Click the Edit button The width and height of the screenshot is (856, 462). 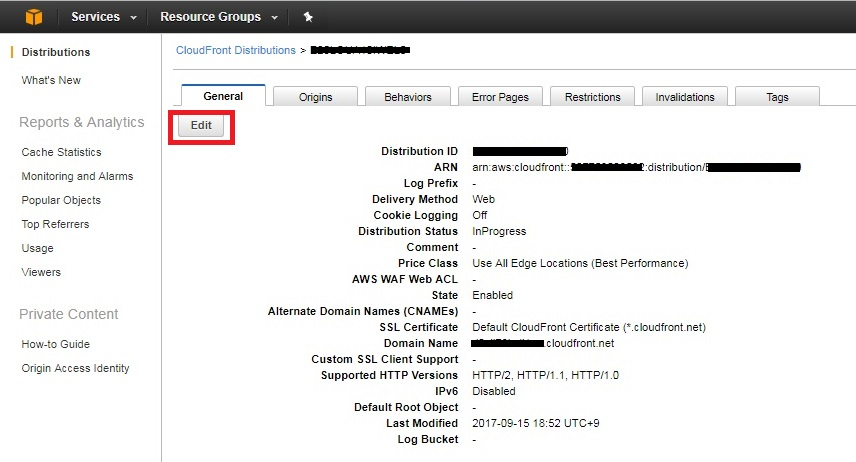(x=201, y=126)
